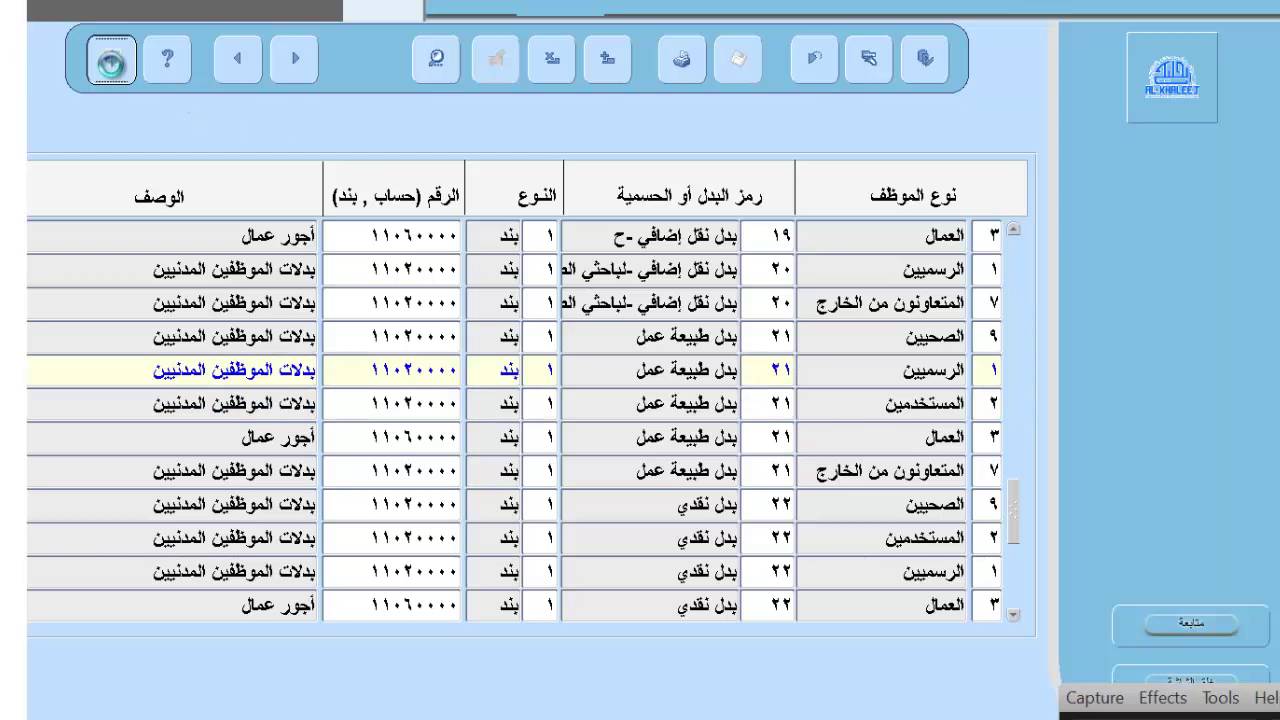Click بدل طبيعة عمل in the الصحيين row
The image size is (1280, 720).
click(x=651, y=337)
